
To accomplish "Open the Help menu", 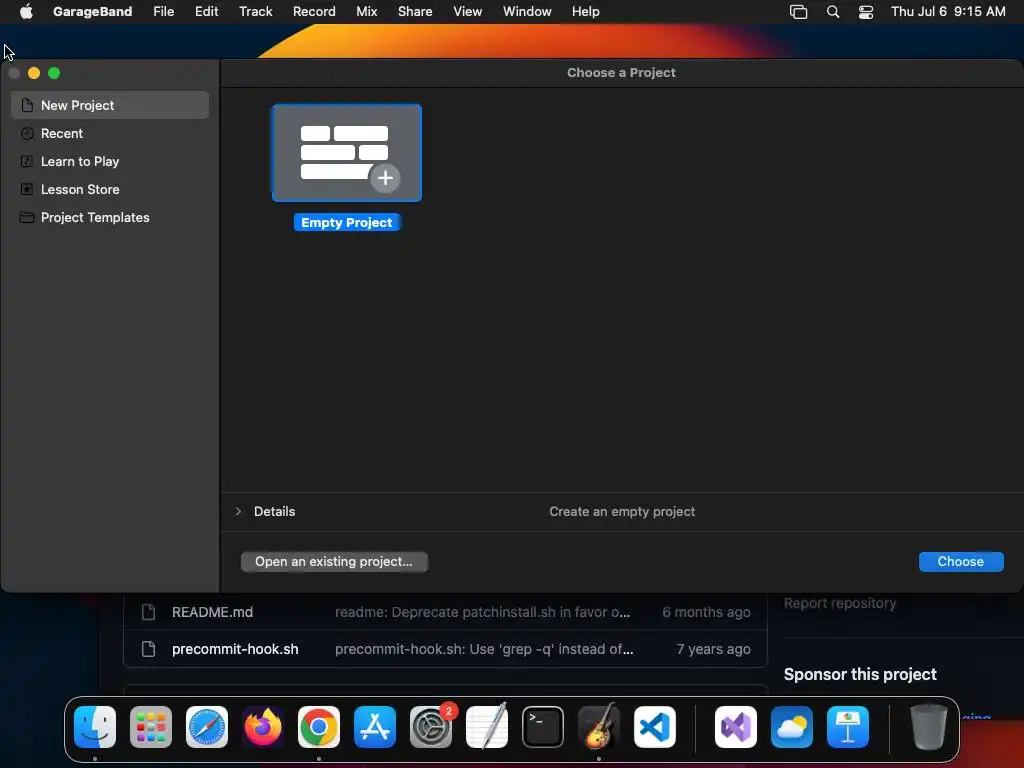I will click(585, 11).
